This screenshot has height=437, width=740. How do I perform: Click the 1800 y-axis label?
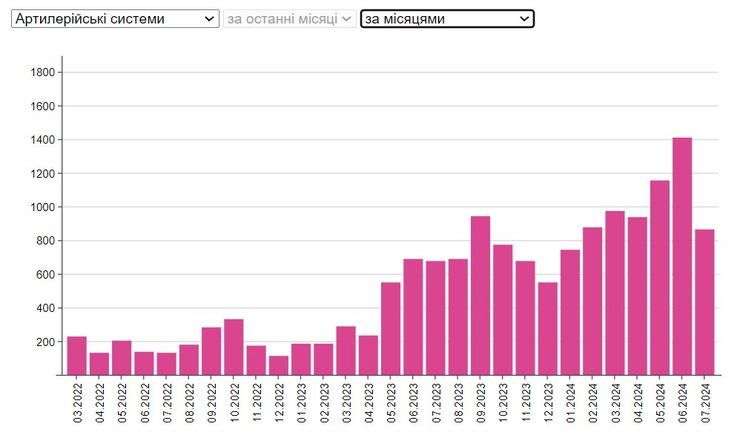click(x=43, y=72)
